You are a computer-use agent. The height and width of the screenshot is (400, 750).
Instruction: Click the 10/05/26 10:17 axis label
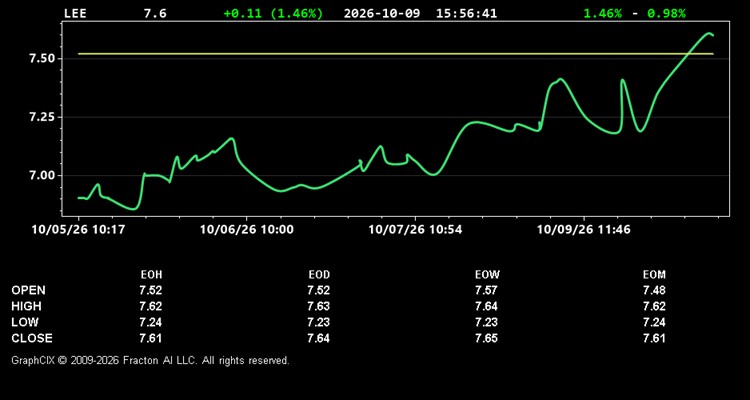78,230
